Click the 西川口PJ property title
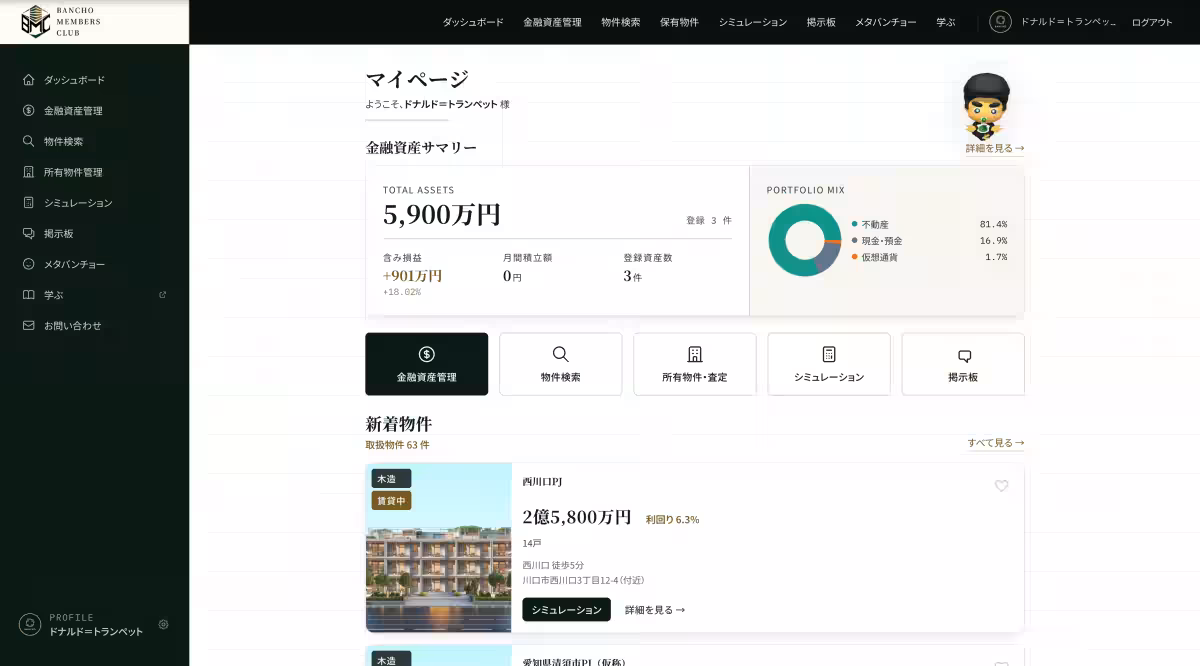 543,482
